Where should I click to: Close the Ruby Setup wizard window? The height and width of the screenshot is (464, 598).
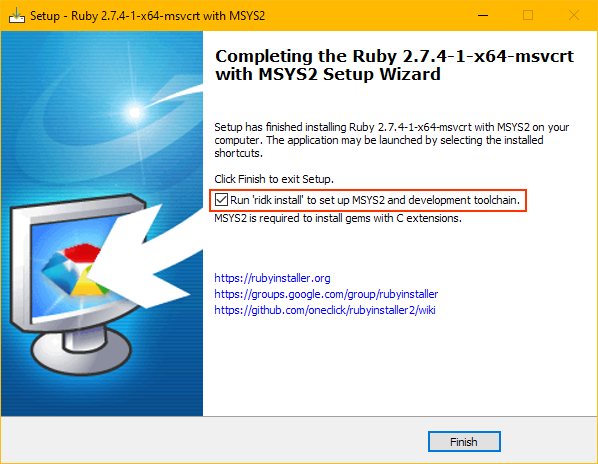[x=574, y=16]
